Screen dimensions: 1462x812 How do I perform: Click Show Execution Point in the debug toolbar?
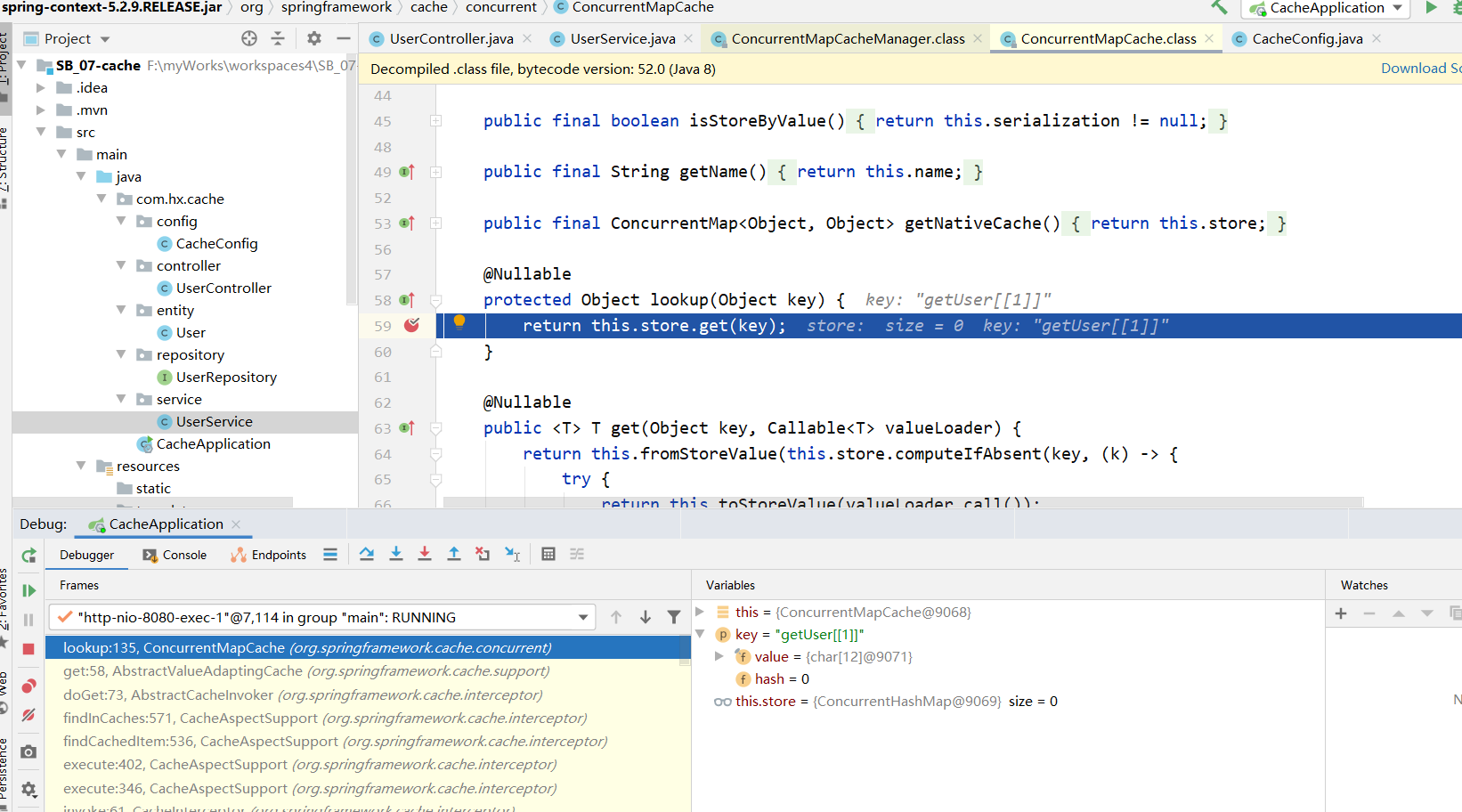pos(330,554)
